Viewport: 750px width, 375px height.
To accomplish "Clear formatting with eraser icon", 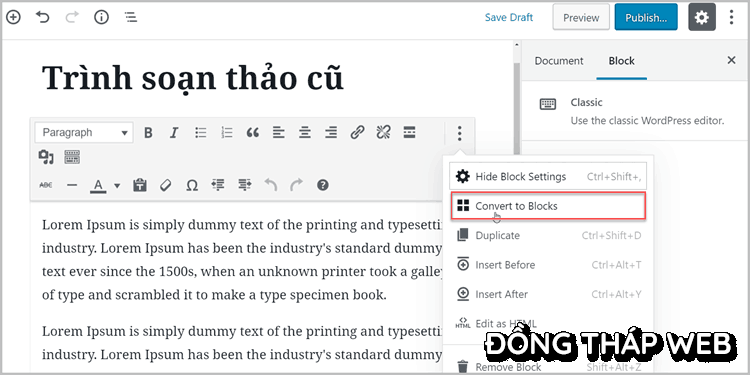I will tap(165, 185).
